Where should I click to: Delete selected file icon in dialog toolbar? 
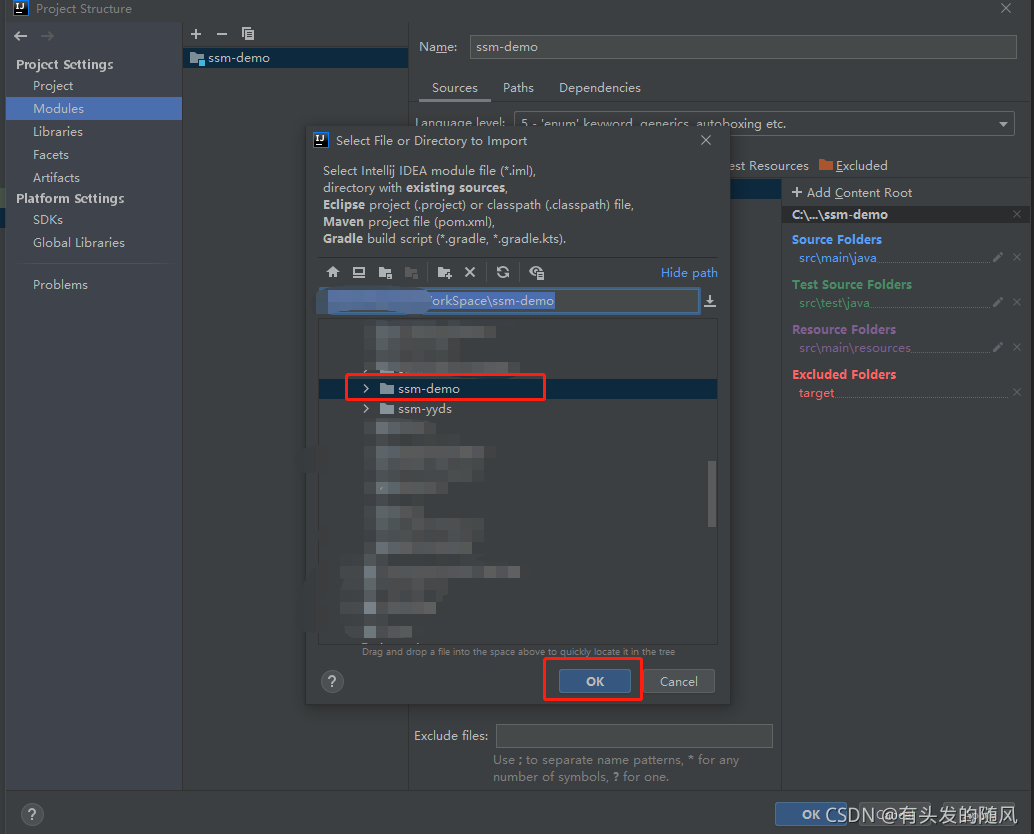pos(470,272)
